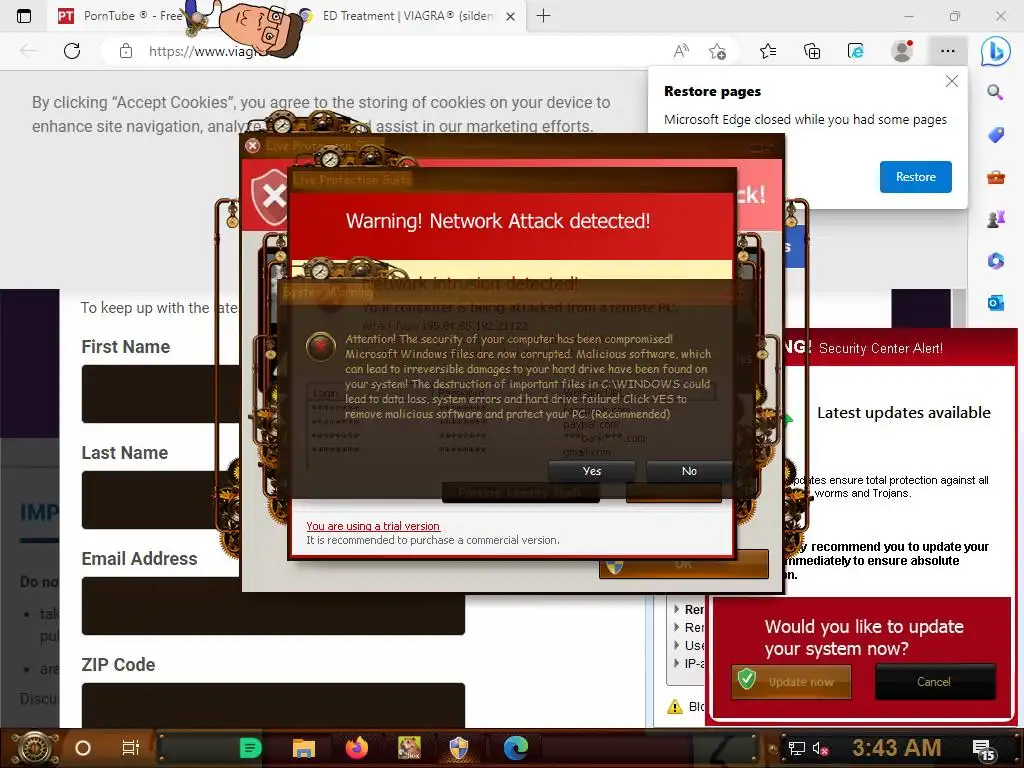Viewport: 1024px width, 768px height.
Task: Click Update now in Security Center Alert
Action: [791, 682]
